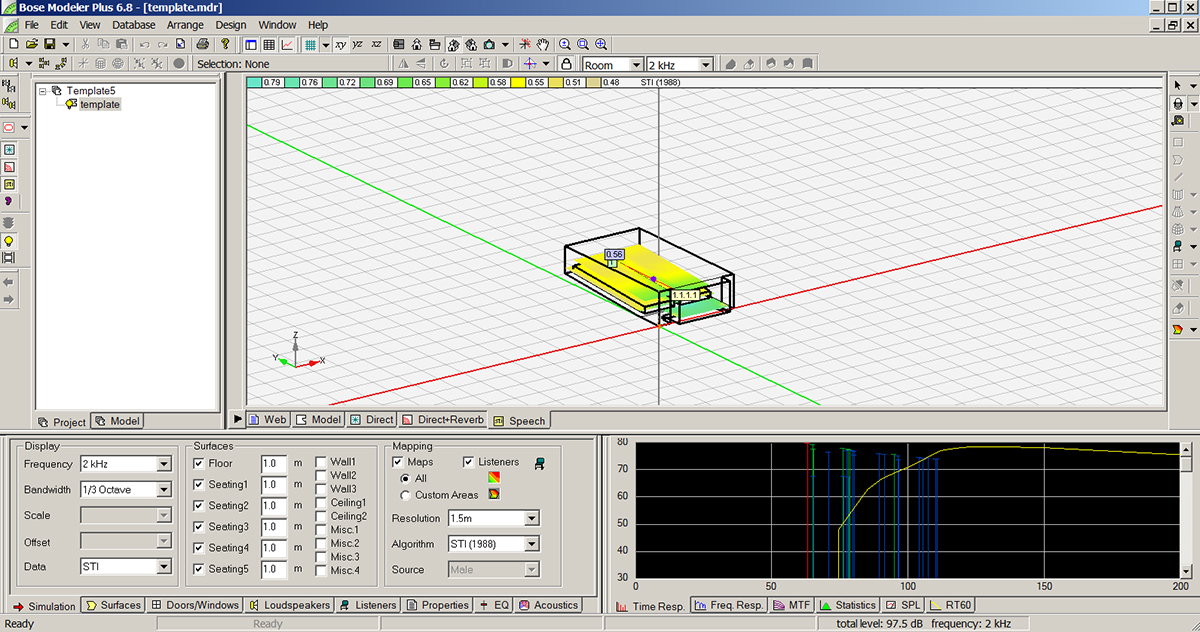Click the light bulb icon in left sidebar
The width and height of the screenshot is (1200, 632).
point(9,241)
